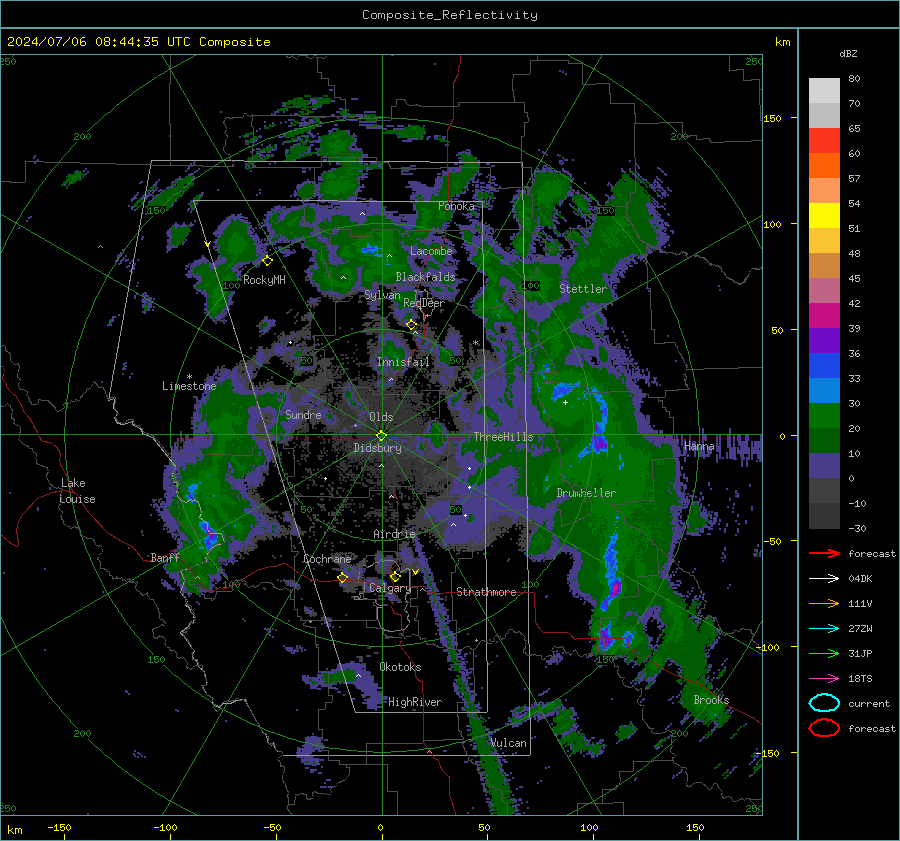Click the Innisfail city label
This screenshot has width=900, height=841.
click(403, 362)
